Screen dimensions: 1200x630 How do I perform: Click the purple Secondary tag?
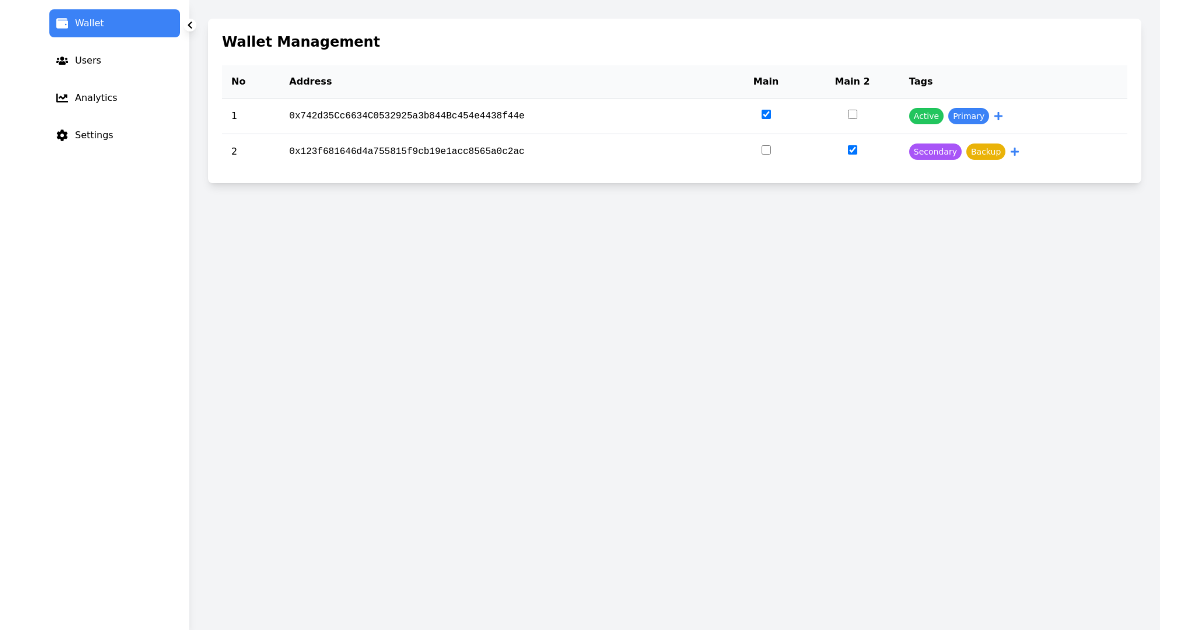935,151
